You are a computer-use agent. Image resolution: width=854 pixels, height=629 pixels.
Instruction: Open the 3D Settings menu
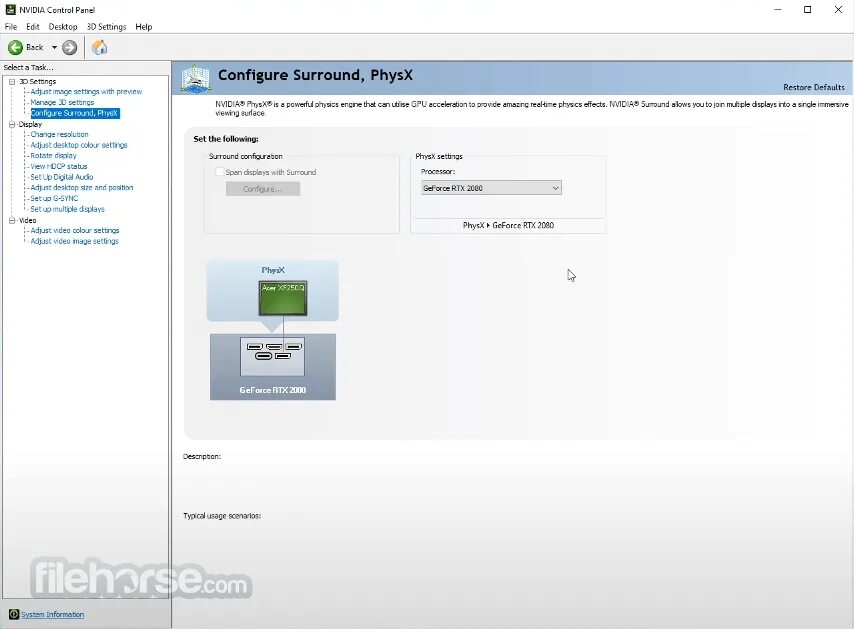click(106, 27)
